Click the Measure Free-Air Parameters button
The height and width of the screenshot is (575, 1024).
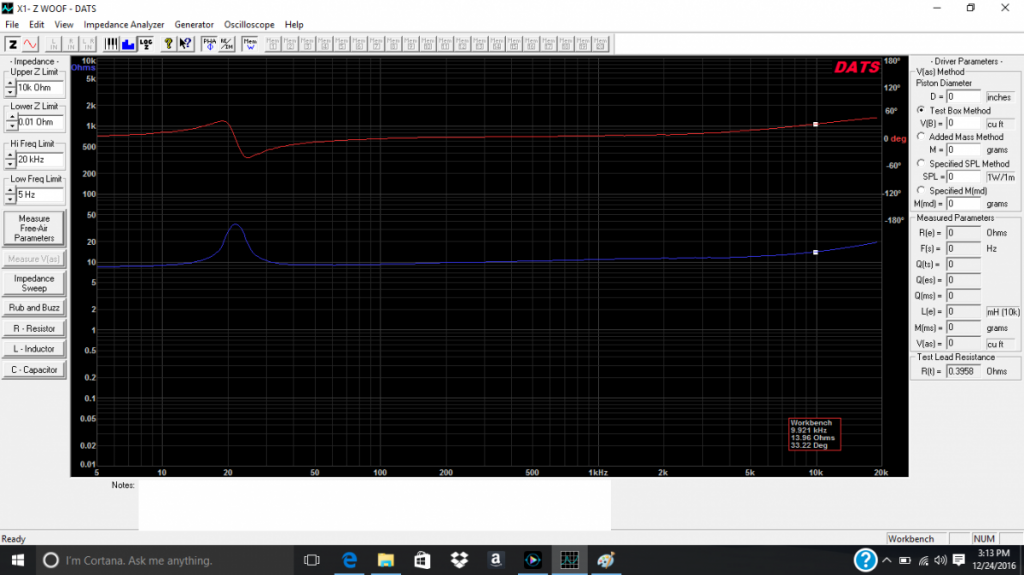pyautogui.click(x=34, y=229)
